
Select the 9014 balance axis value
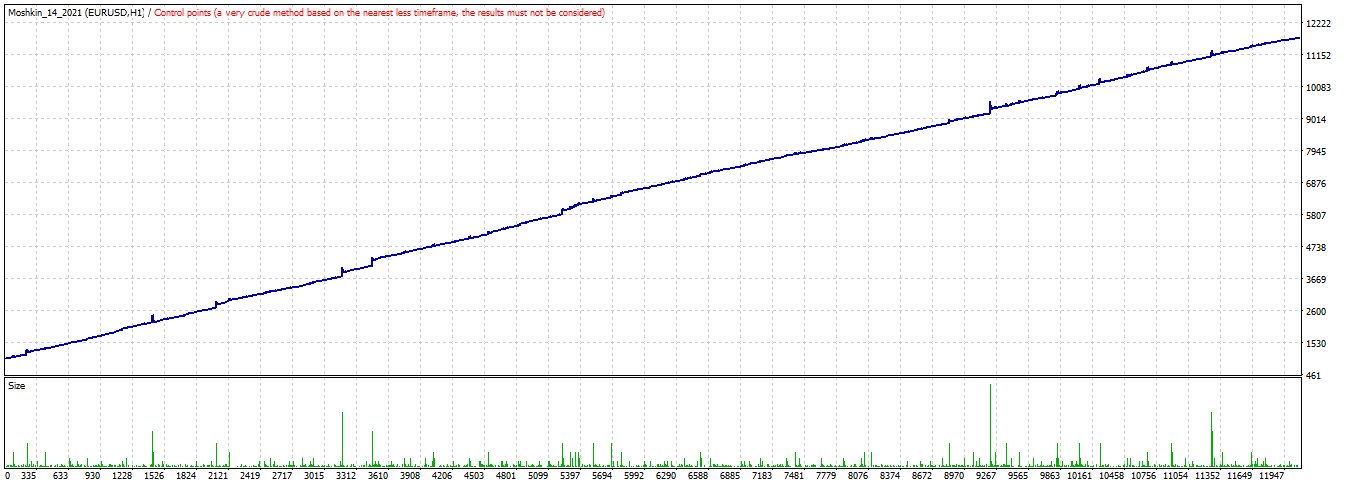pyautogui.click(x=1316, y=120)
